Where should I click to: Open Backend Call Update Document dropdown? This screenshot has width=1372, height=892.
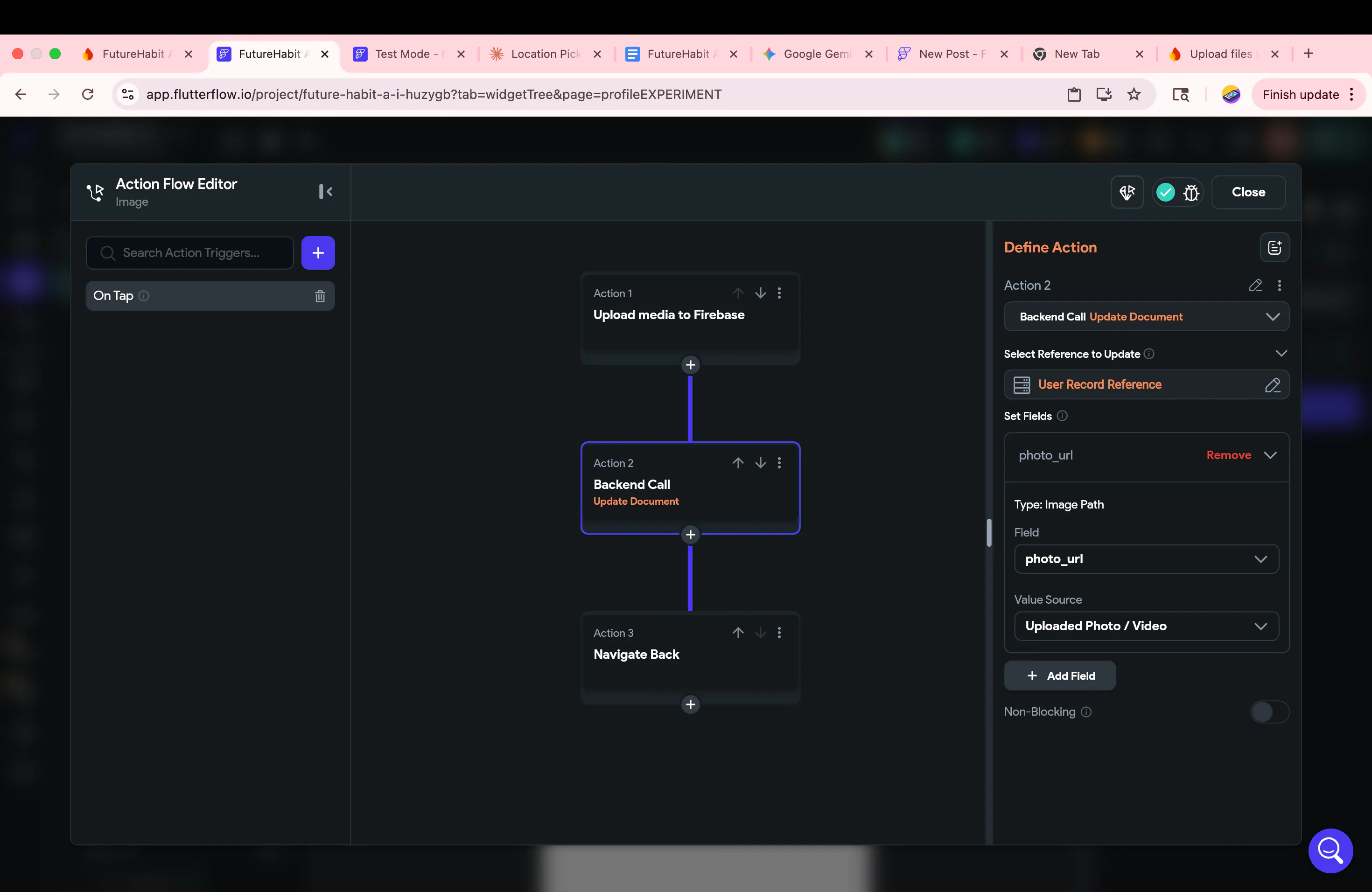[x=1146, y=316]
